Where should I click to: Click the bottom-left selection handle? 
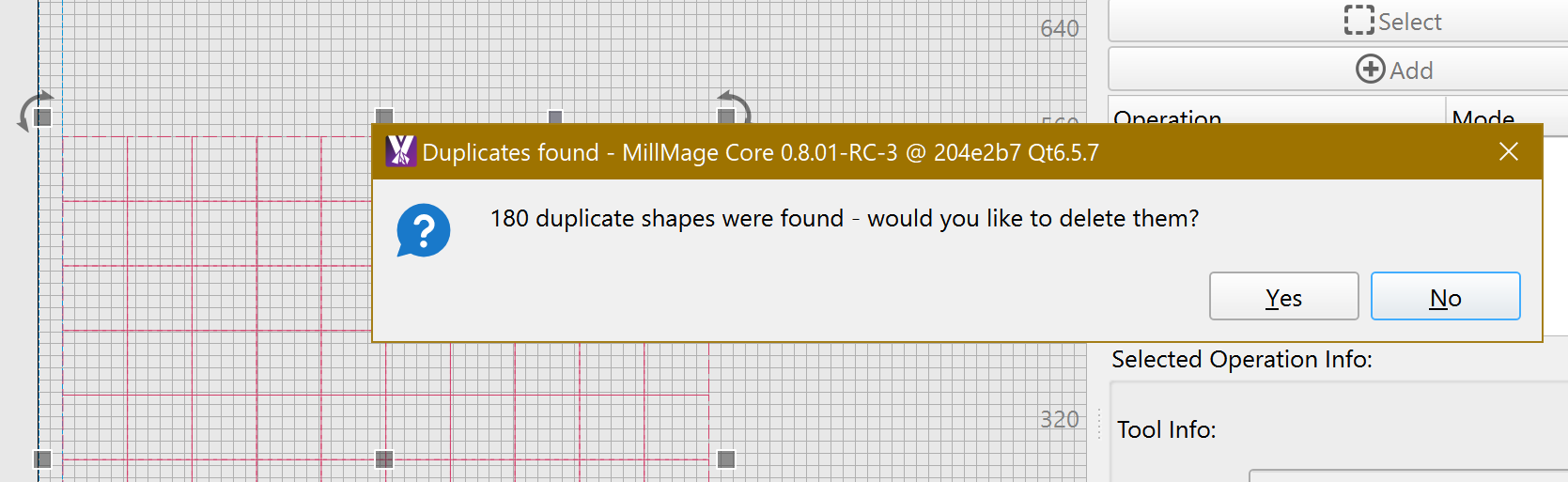(42, 459)
